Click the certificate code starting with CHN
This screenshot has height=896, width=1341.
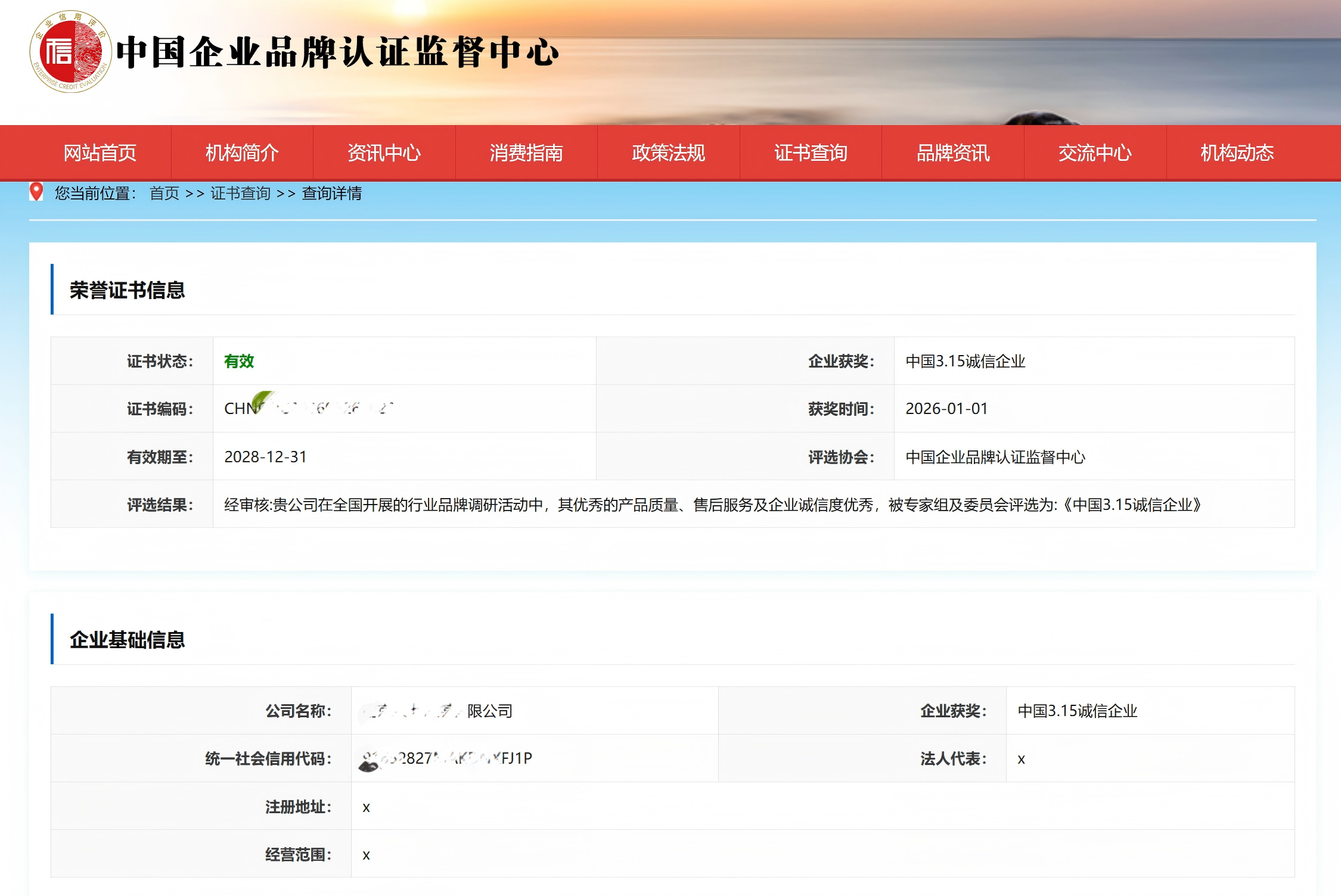tap(309, 408)
